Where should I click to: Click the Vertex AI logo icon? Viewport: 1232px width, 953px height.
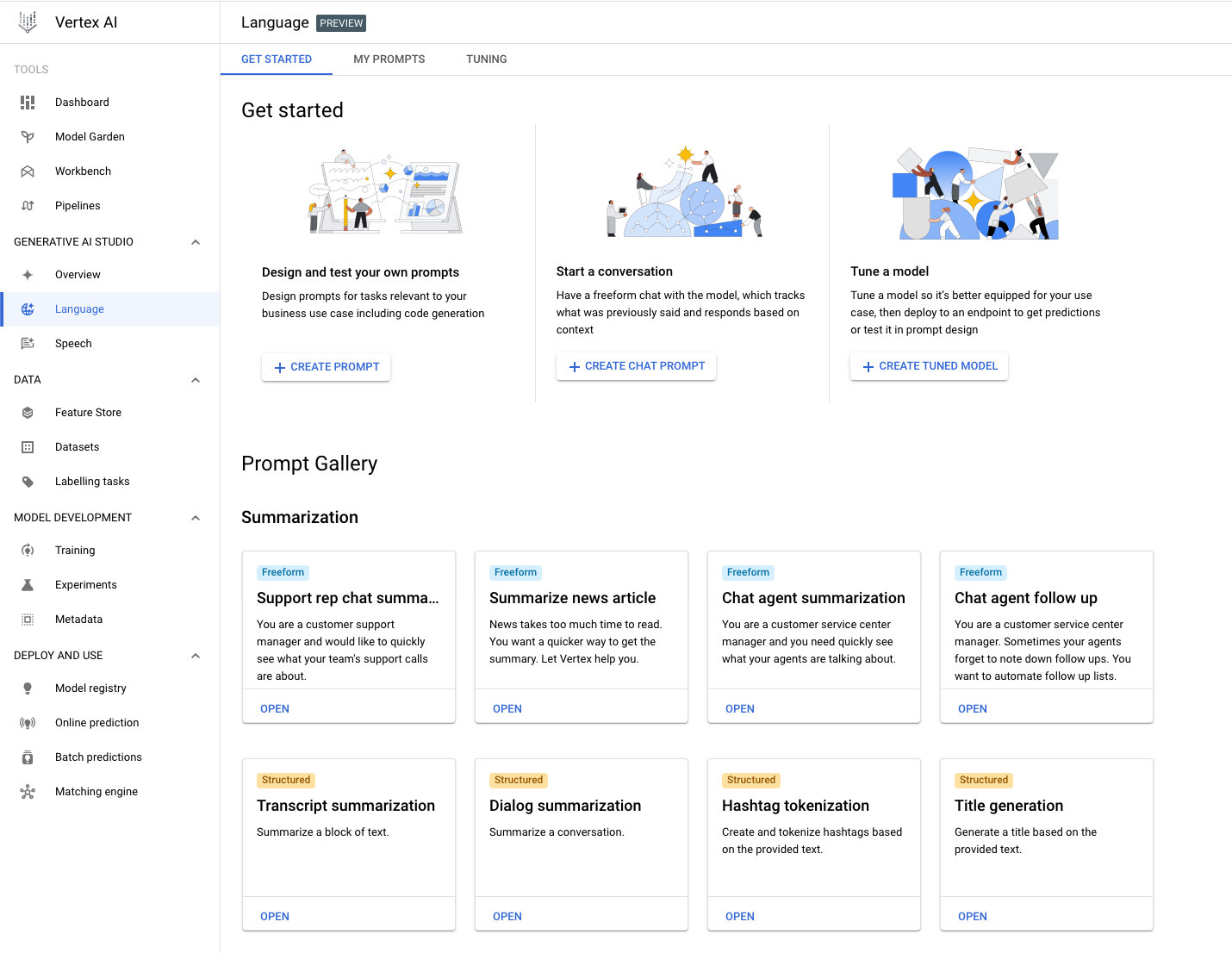(x=28, y=22)
